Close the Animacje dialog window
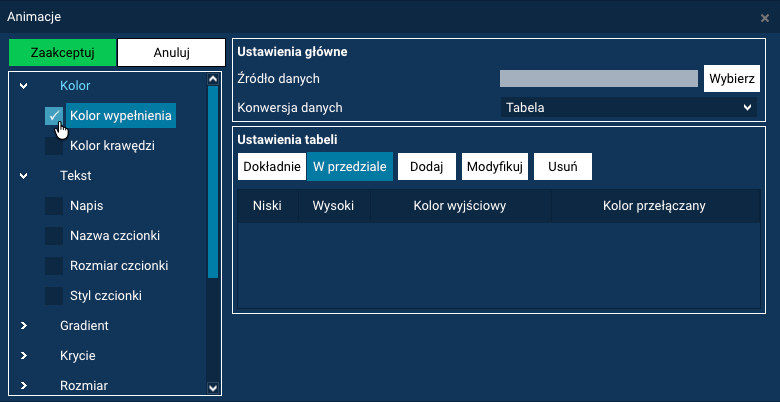The height and width of the screenshot is (402, 780). tap(765, 17)
